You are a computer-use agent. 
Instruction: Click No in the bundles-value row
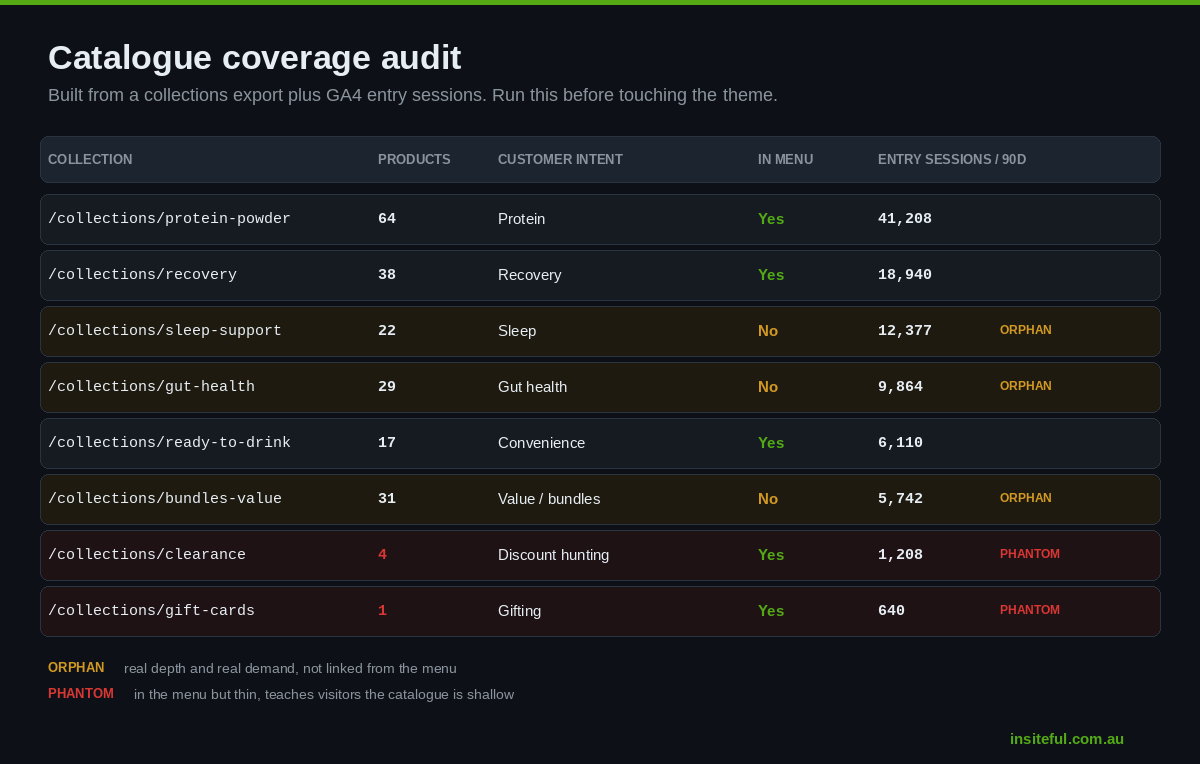(768, 499)
